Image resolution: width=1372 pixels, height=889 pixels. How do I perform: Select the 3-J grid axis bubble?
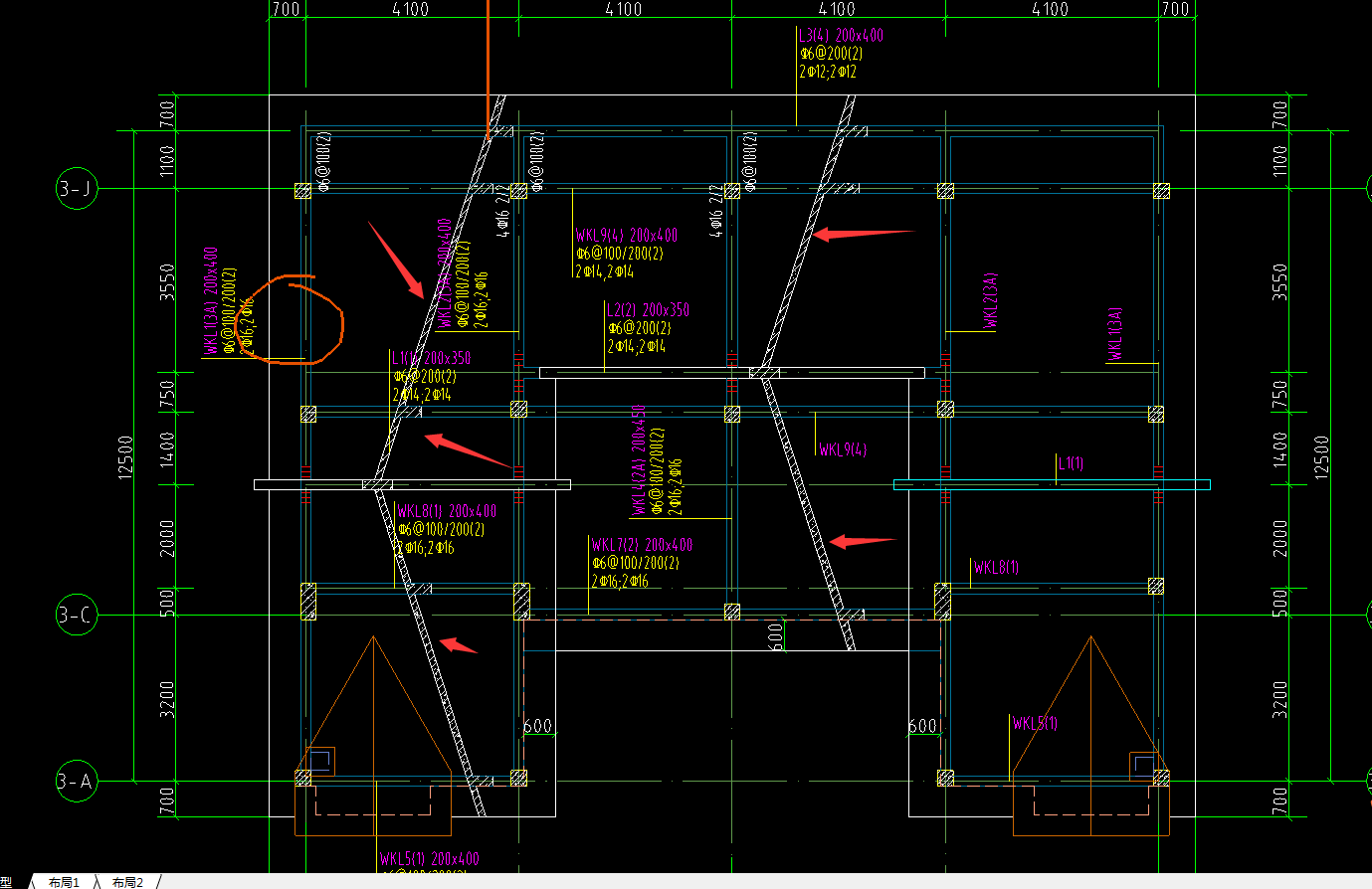pyautogui.click(x=76, y=188)
